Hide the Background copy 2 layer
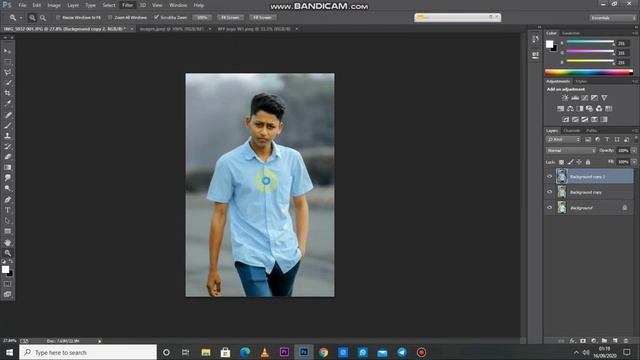 549,177
